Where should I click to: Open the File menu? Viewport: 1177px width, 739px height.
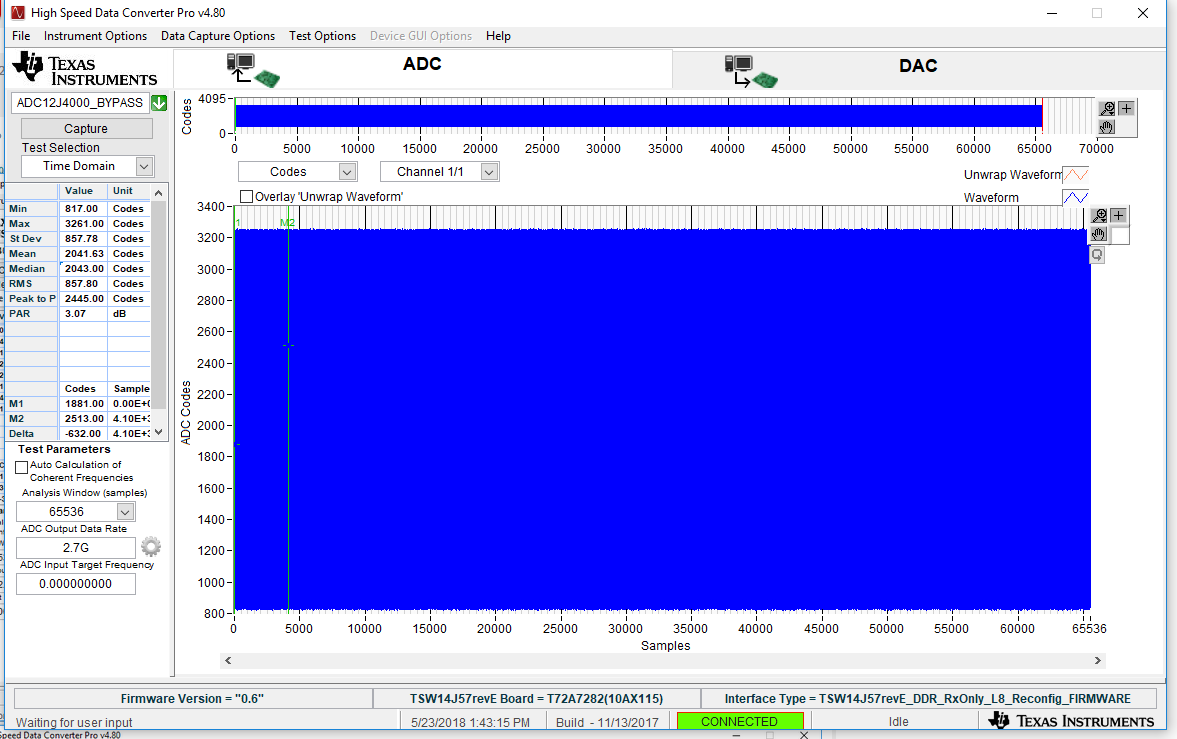coord(21,36)
